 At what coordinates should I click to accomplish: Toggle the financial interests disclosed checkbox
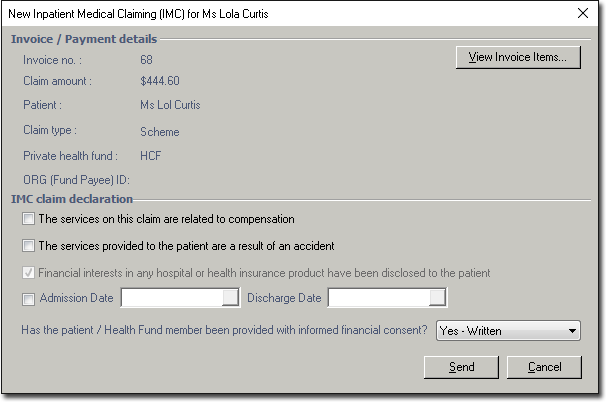(x=28, y=272)
